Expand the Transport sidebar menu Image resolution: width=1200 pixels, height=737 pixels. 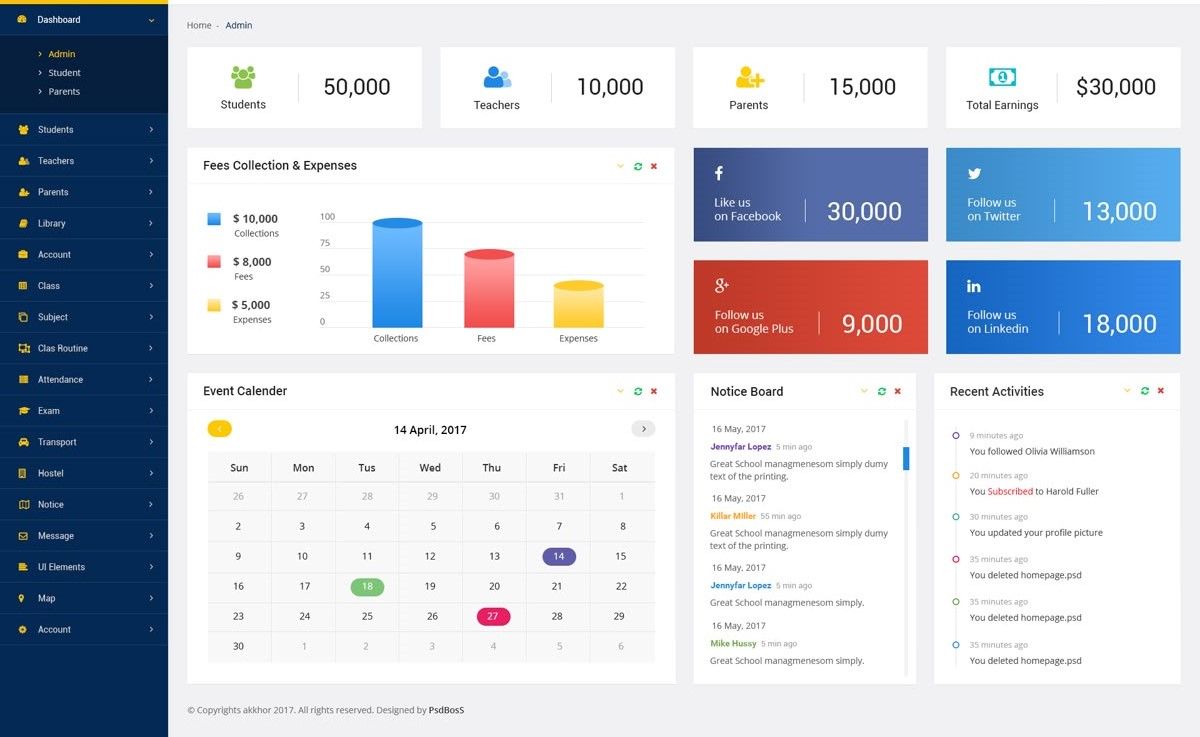click(151, 442)
